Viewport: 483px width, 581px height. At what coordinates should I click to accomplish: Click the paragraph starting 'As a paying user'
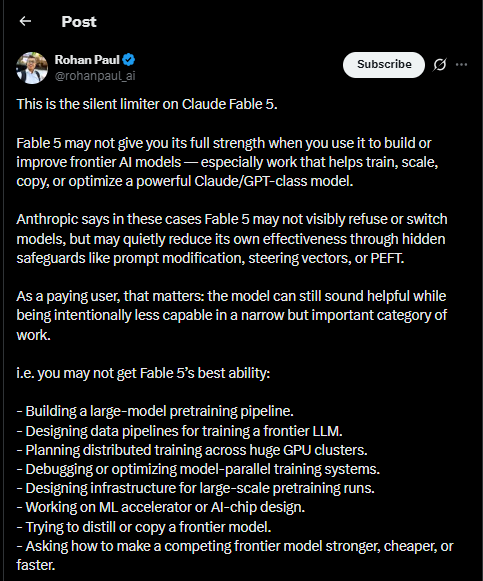coord(231,315)
